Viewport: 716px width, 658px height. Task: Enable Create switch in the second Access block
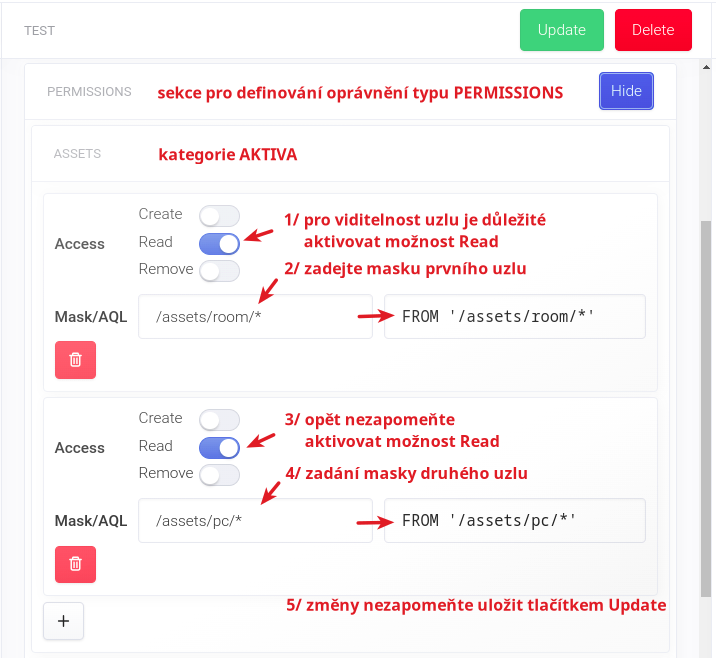(x=219, y=420)
